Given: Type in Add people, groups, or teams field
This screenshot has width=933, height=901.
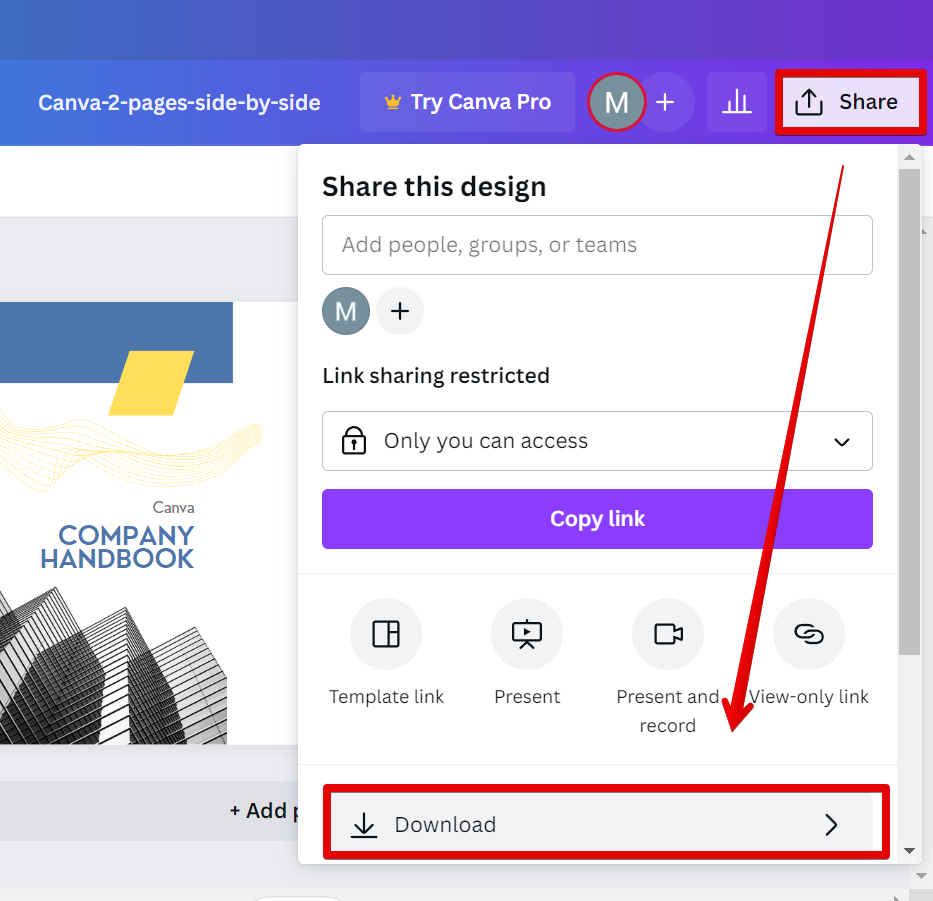Looking at the screenshot, I should (x=597, y=245).
